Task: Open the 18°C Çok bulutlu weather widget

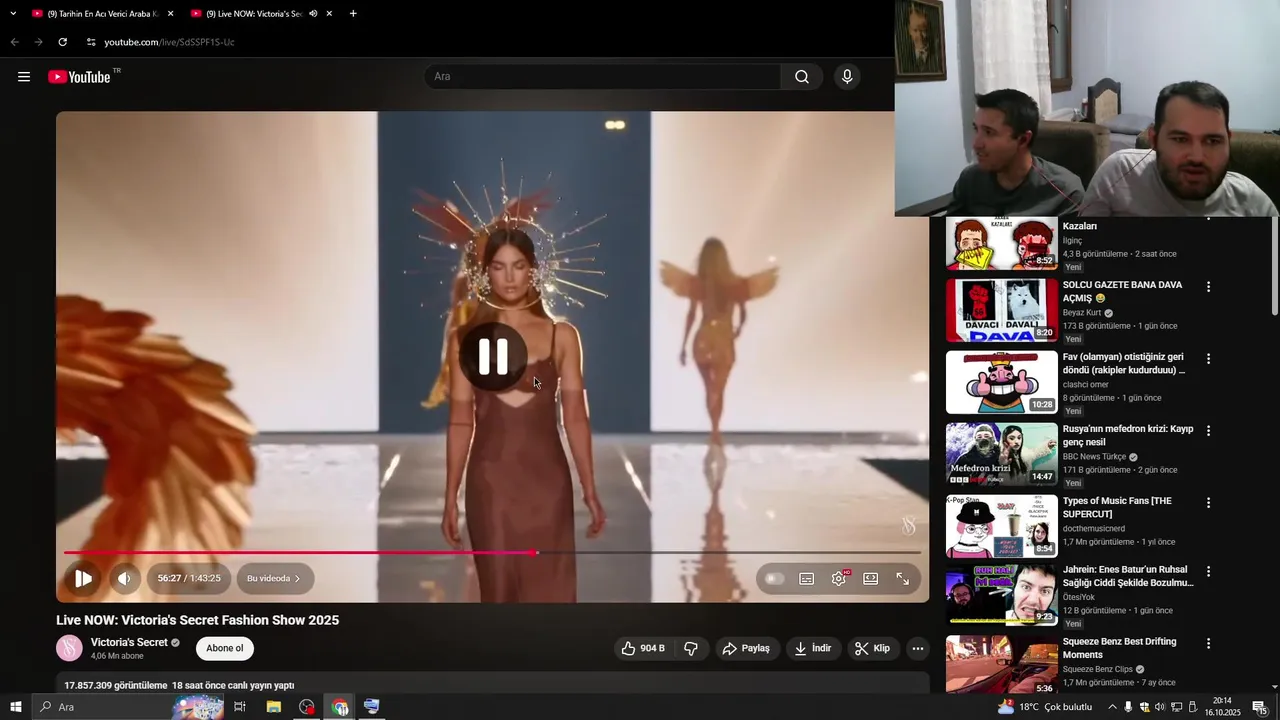Action: (x=1045, y=707)
